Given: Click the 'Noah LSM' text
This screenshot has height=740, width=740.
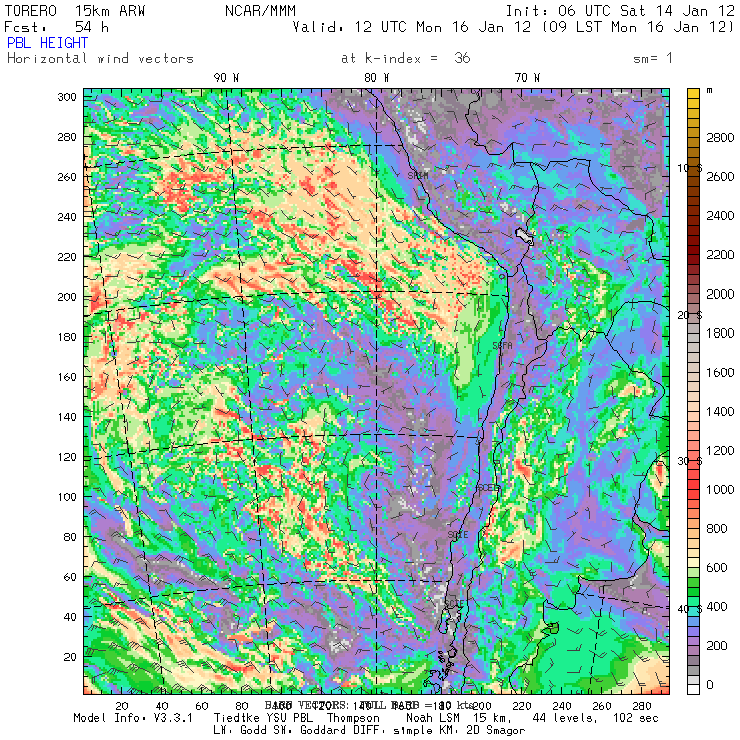Looking at the screenshot, I should pos(433,718).
